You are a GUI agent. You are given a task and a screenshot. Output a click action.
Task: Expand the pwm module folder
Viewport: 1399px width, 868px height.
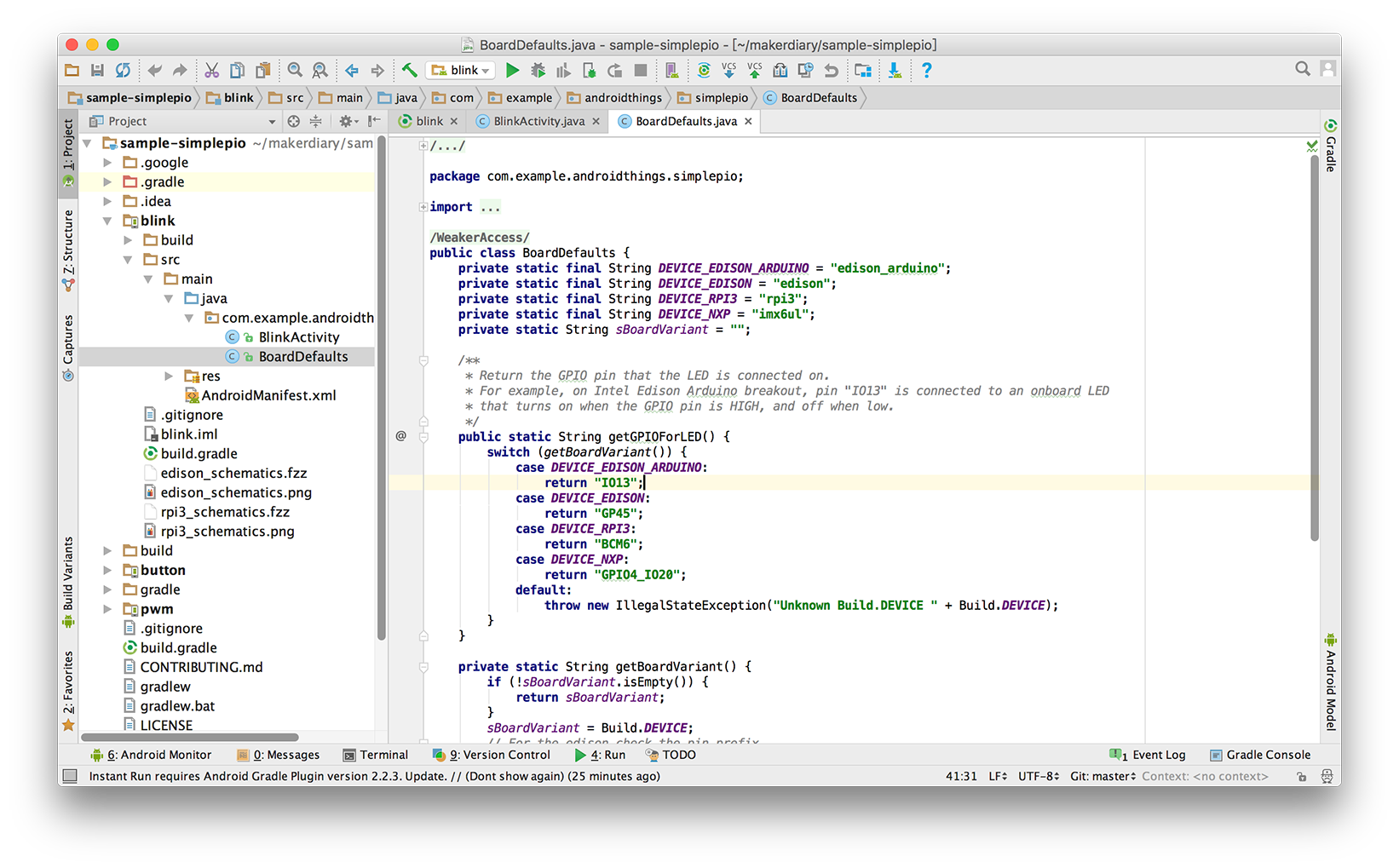(107, 609)
